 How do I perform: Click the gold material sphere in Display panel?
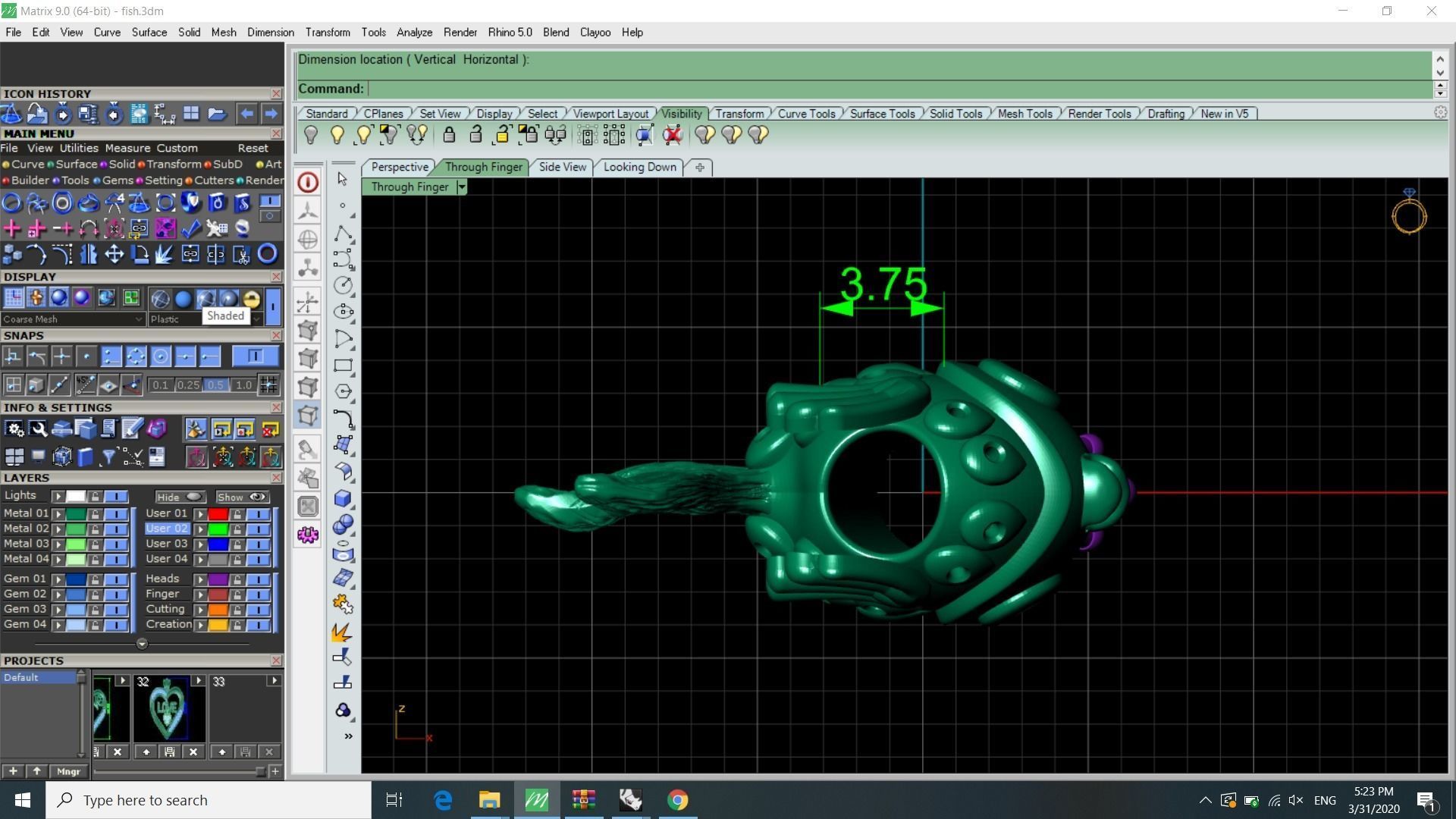251,299
